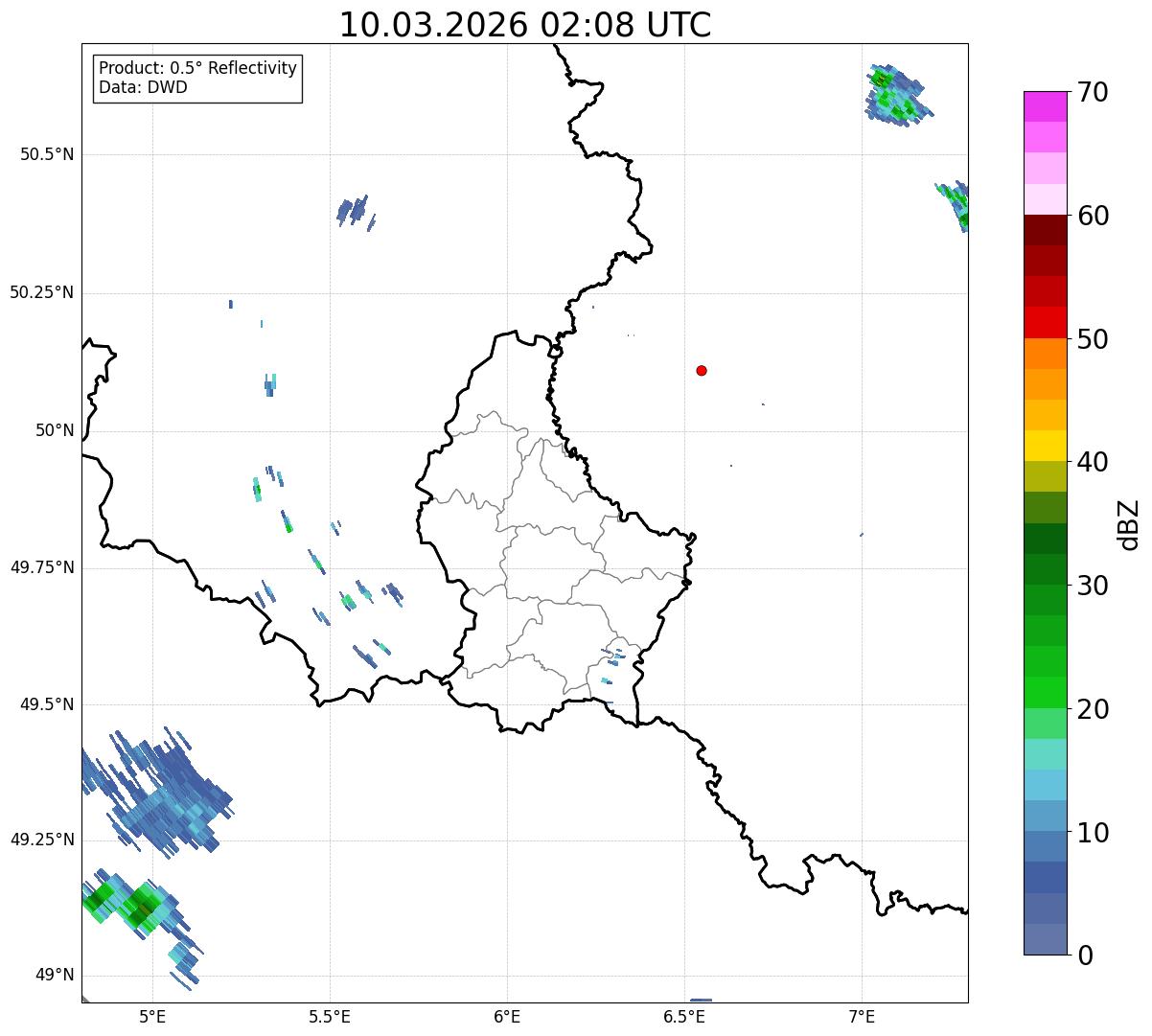Pick the grey-blue swatch at colorbar bottom
Image resolution: width=1152 pixels, height=1036 pixels.
[1045, 939]
